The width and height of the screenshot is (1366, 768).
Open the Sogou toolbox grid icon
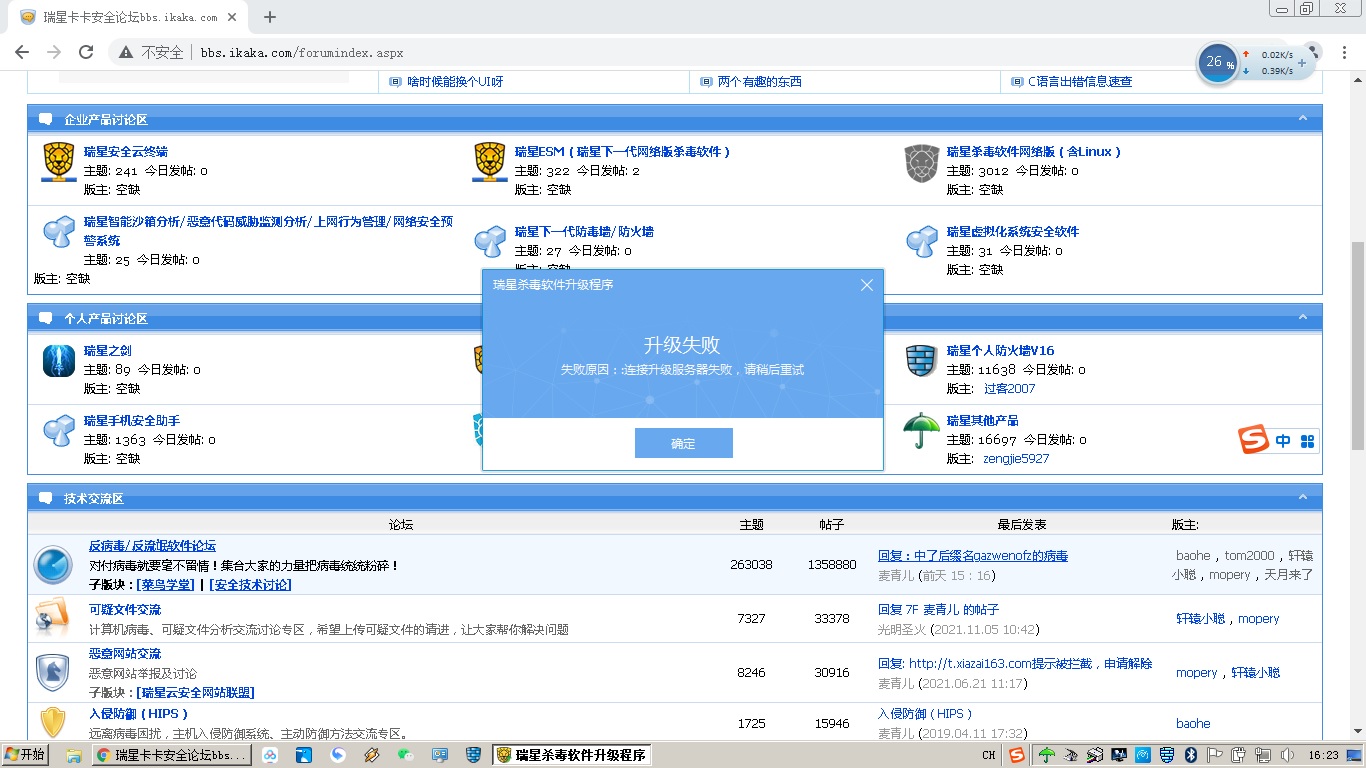click(x=1307, y=441)
